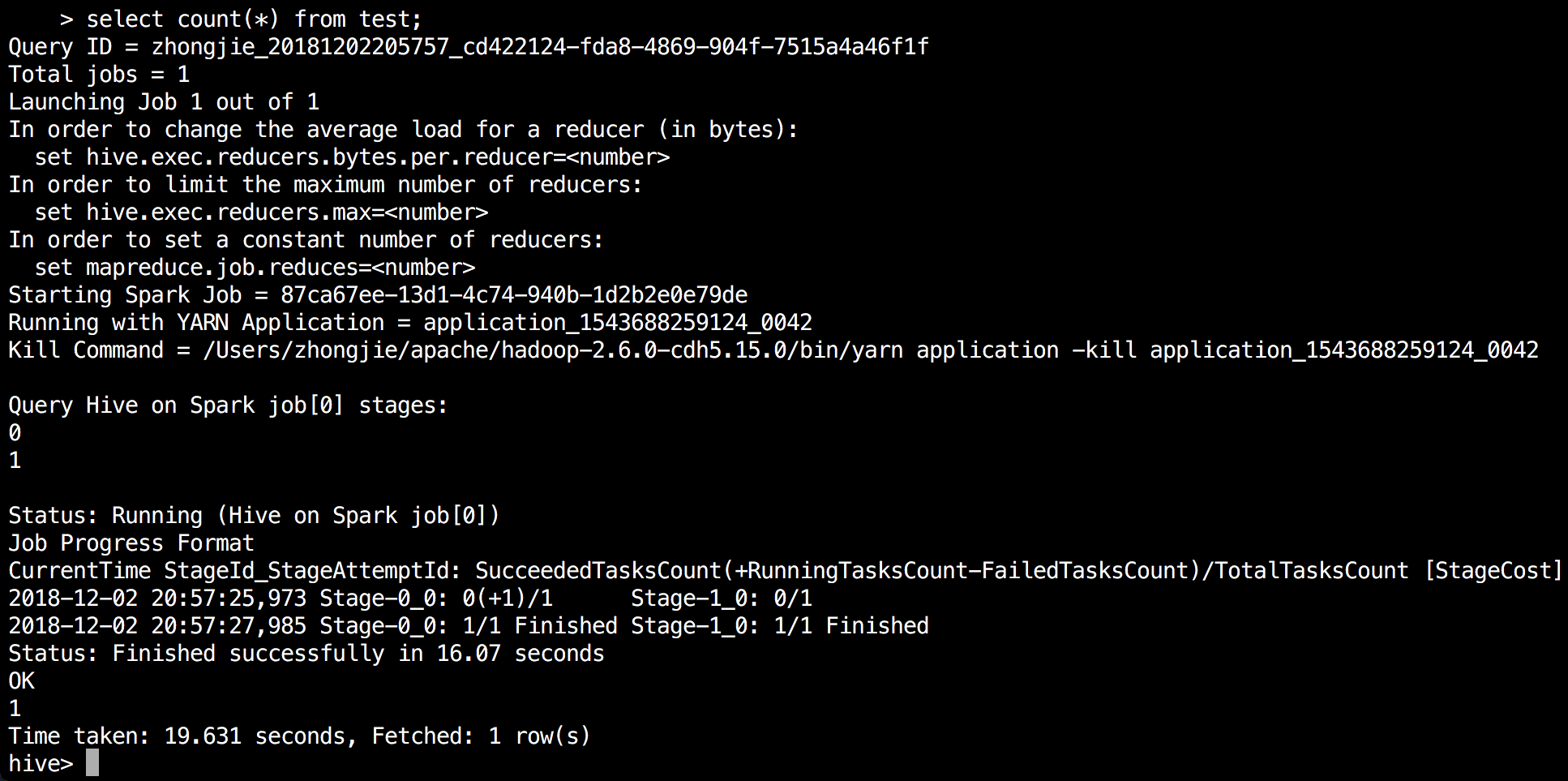Click the 'OK' result line
This screenshot has width=1568, height=781.
22,681
